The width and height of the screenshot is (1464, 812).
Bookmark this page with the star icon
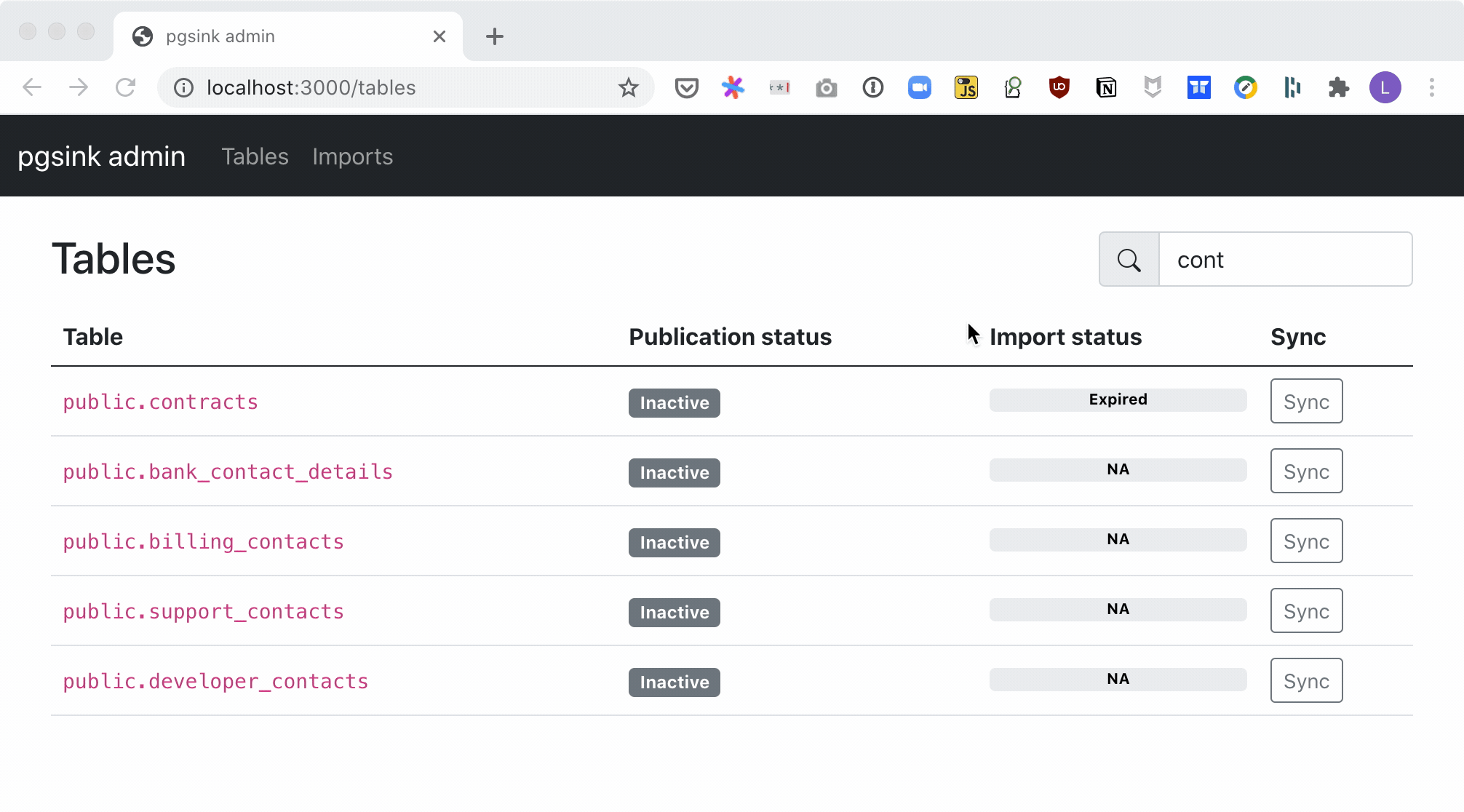point(628,88)
